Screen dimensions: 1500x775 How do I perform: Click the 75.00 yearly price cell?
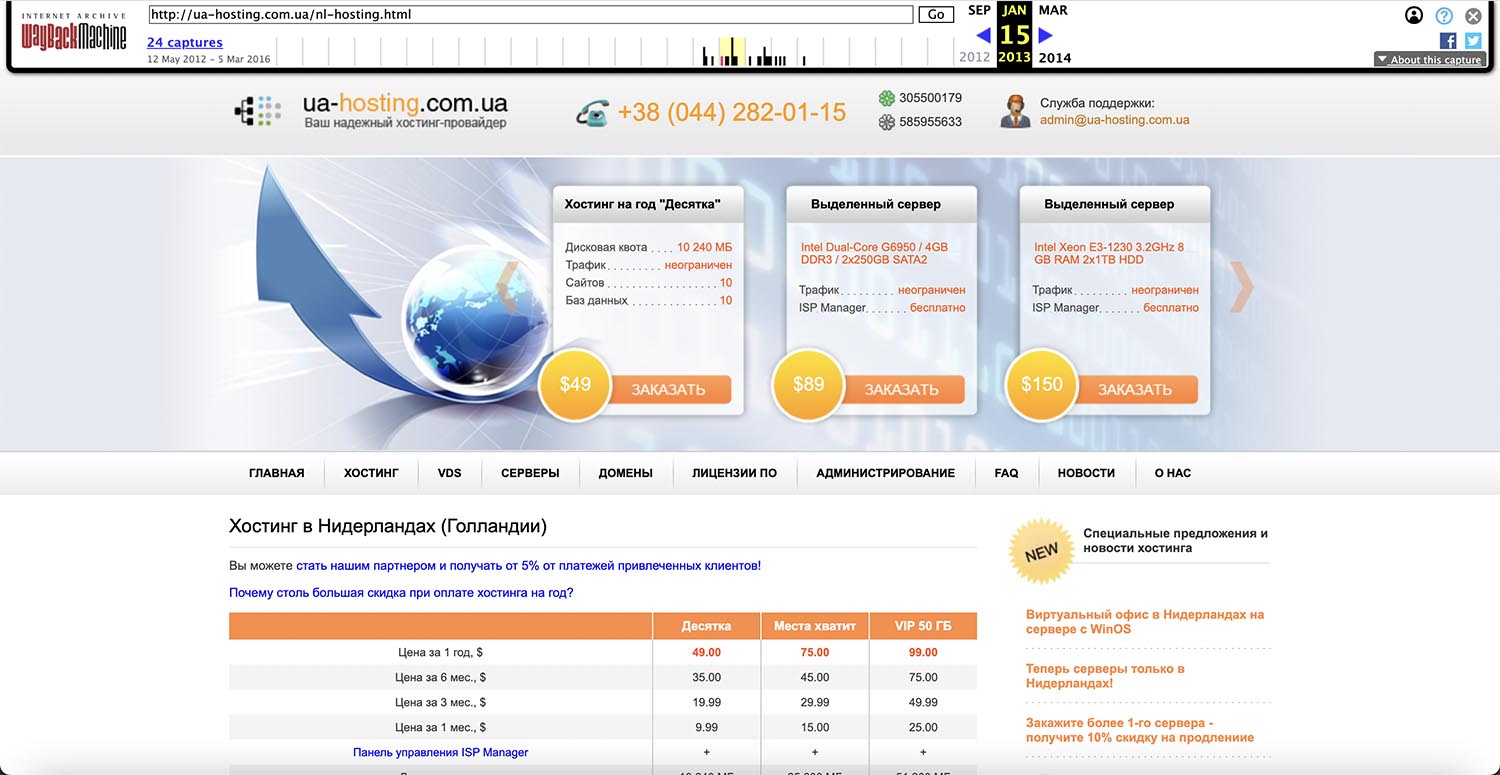[x=815, y=652]
